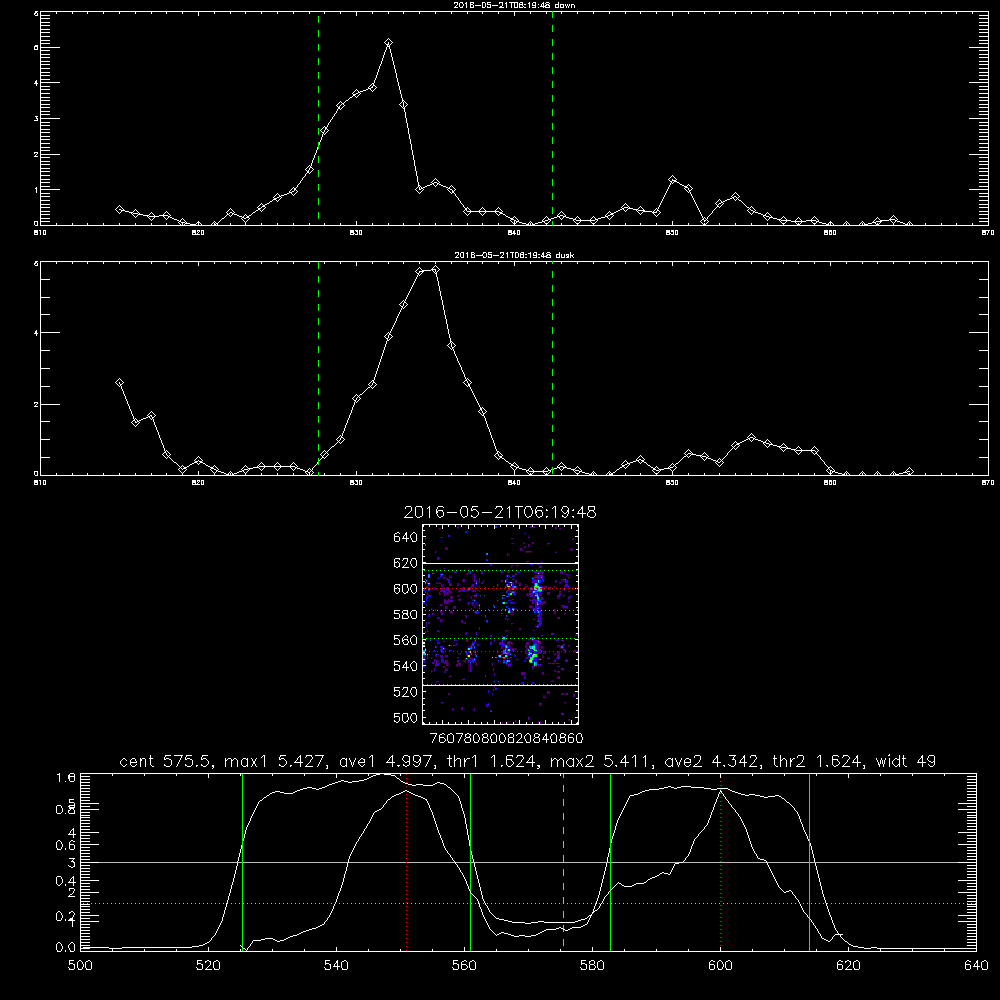Screen dimensions: 1000x1000
Task: Open the central heatmap image
Action: (x=500, y=624)
